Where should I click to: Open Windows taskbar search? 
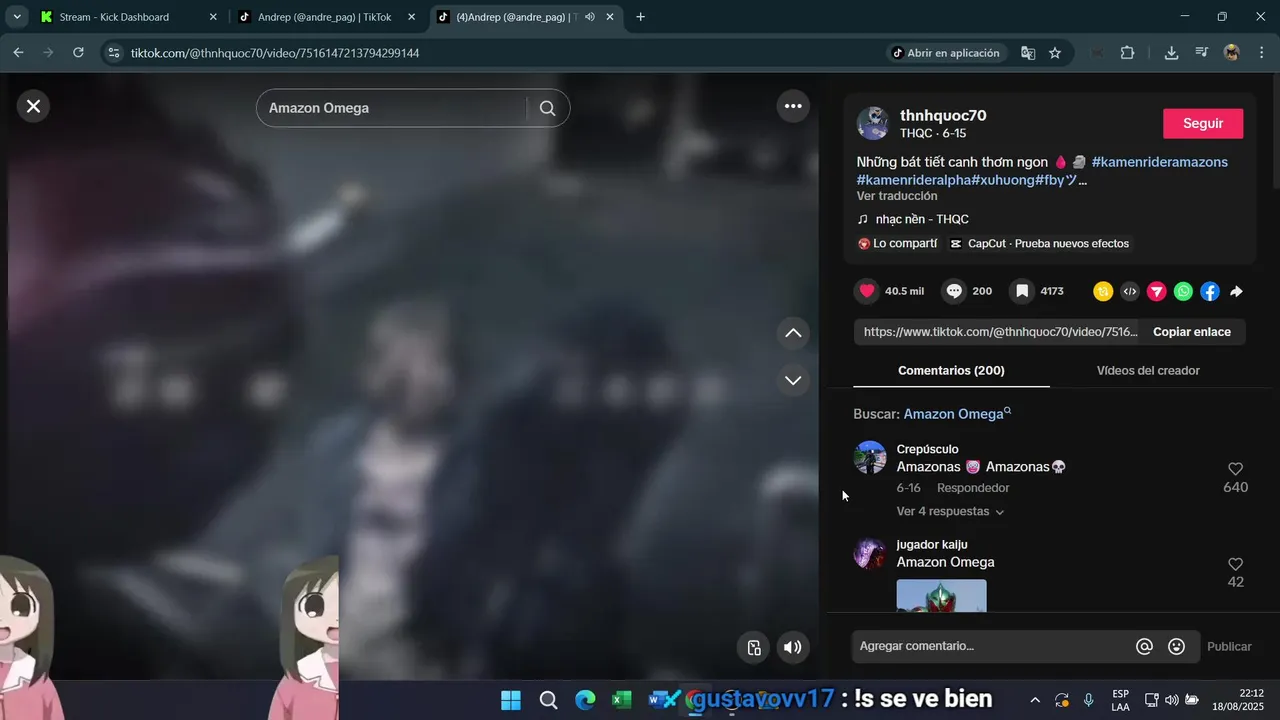548,700
